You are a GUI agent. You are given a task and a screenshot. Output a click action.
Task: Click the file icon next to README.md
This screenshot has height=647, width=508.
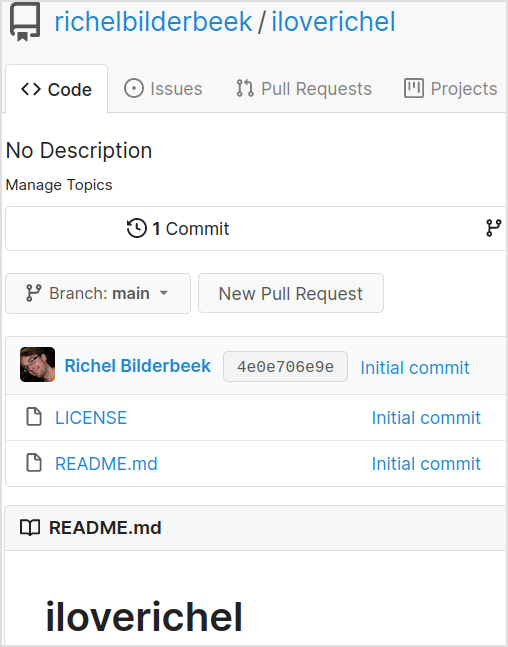point(34,462)
